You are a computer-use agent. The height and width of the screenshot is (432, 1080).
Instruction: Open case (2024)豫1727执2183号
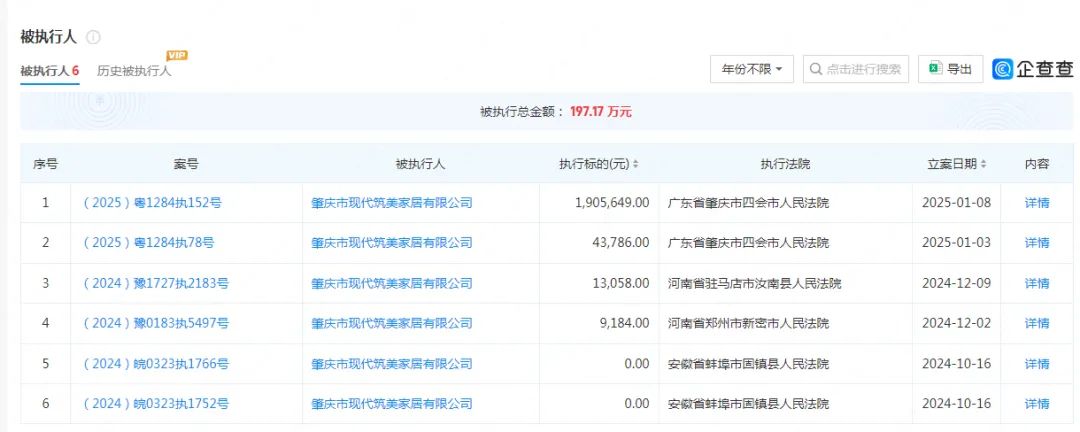155,283
